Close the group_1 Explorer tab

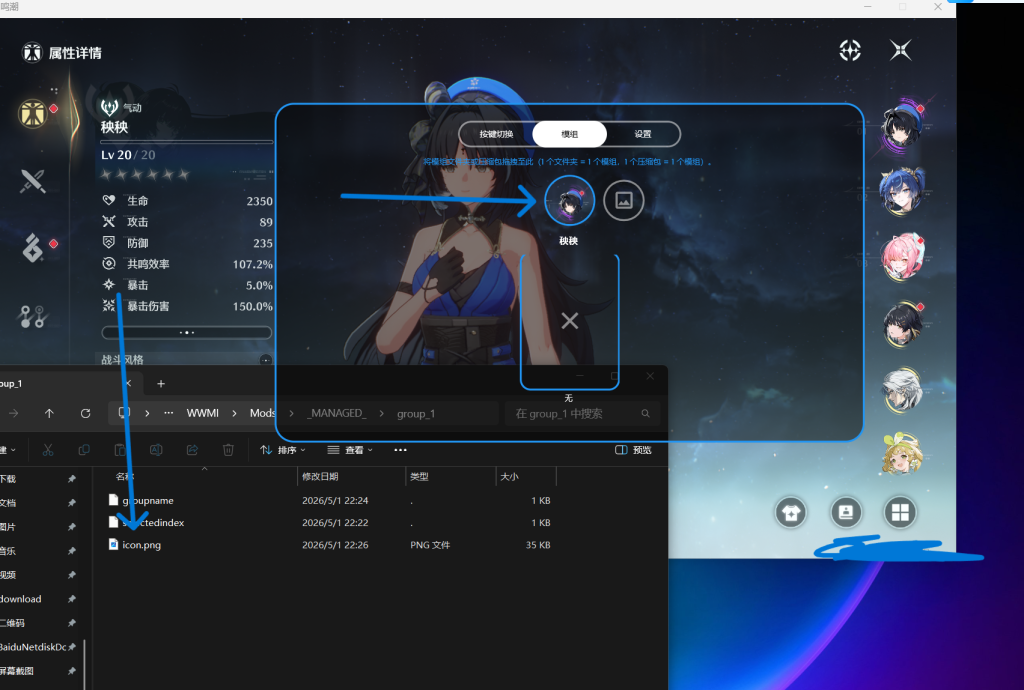coord(128,383)
